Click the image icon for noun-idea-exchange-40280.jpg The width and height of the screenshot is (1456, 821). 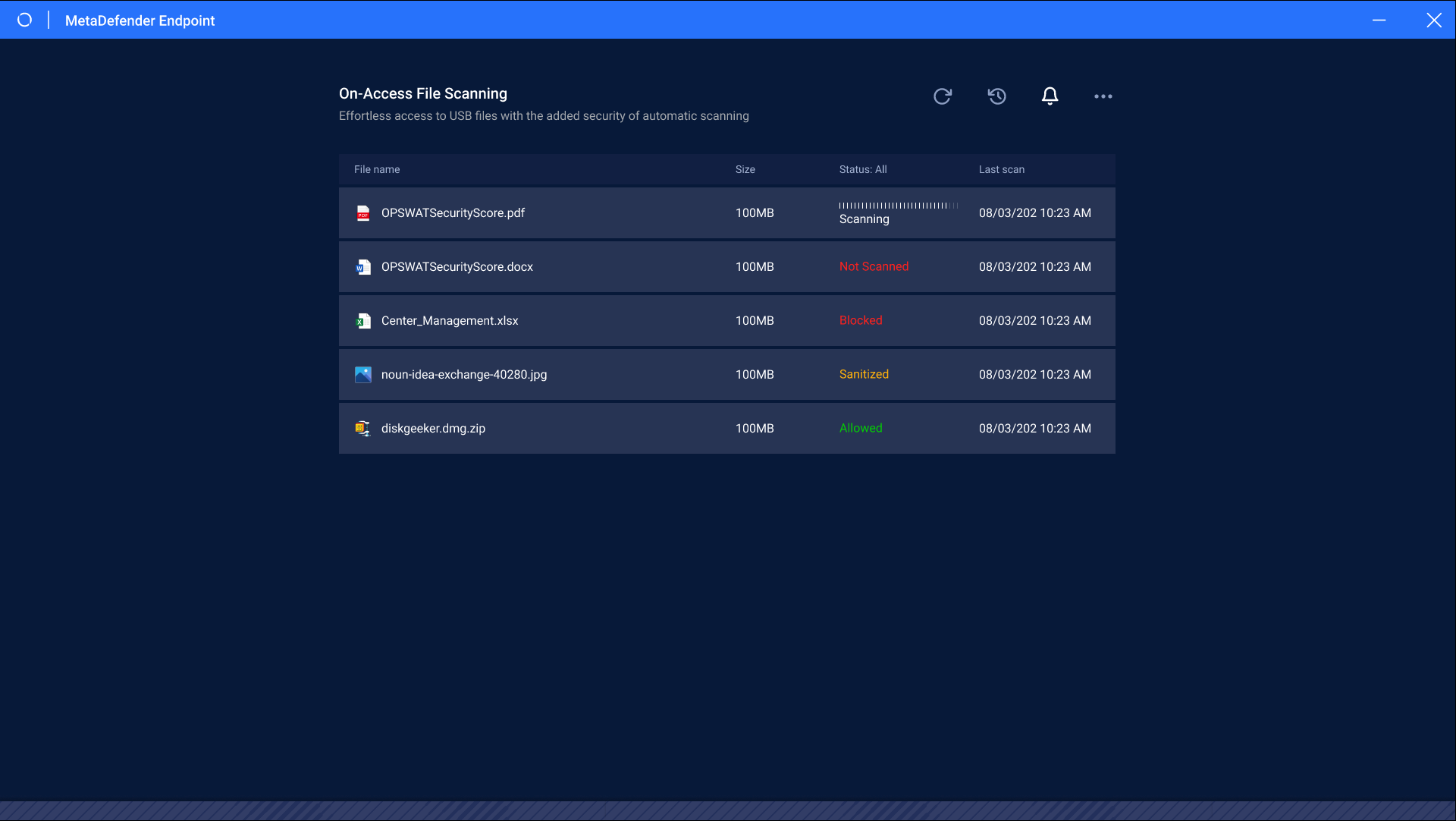point(363,375)
